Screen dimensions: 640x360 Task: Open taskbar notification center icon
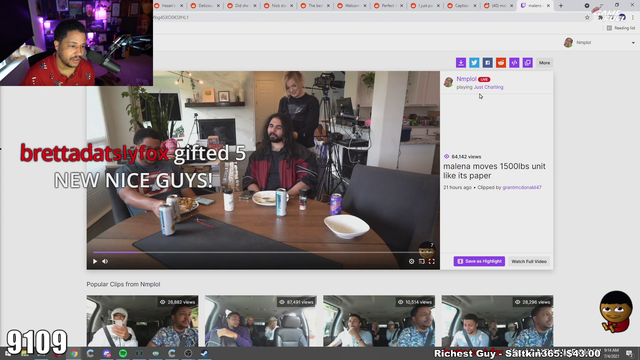click(x=629, y=353)
